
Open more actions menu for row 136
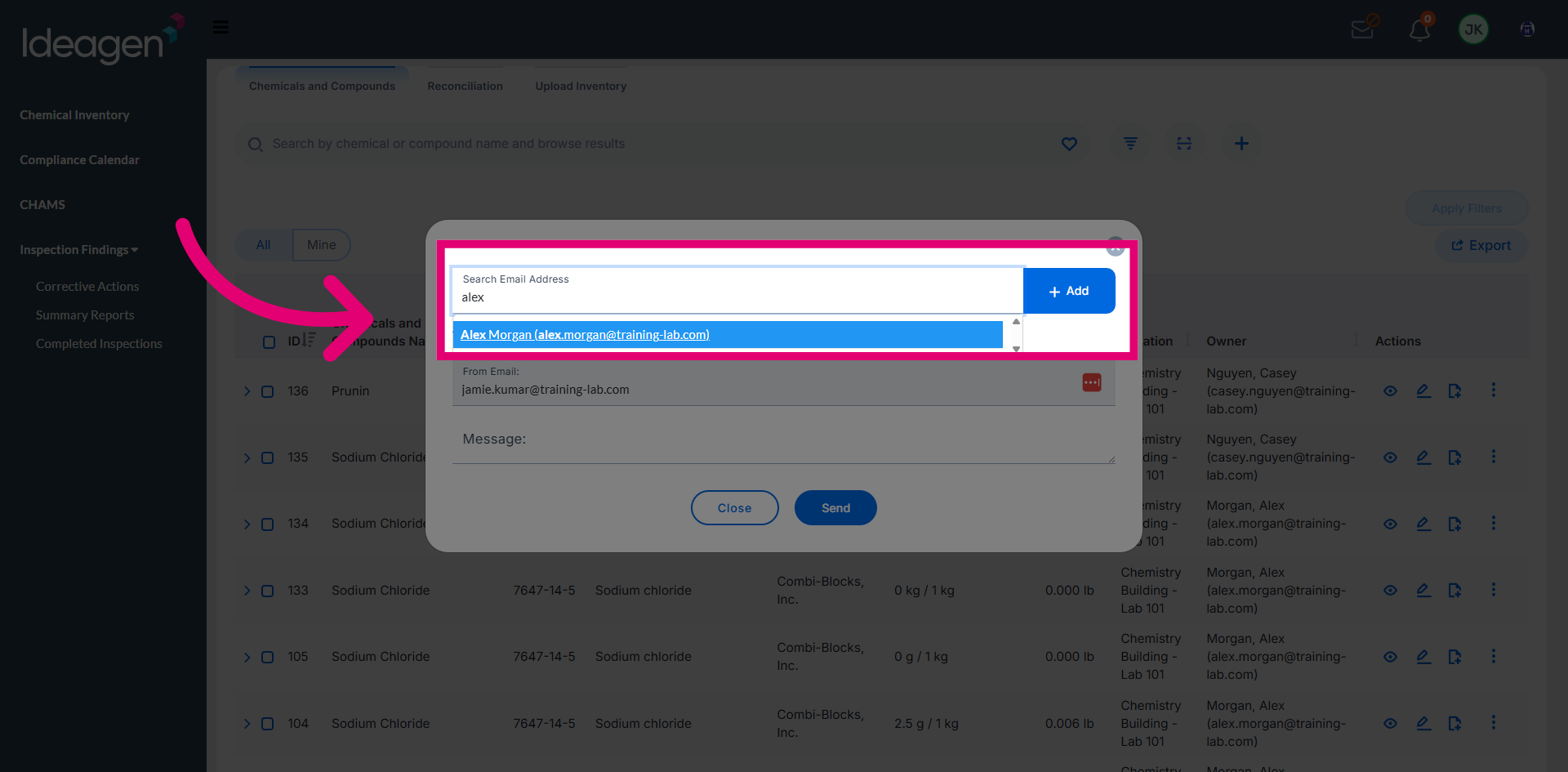click(1494, 390)
